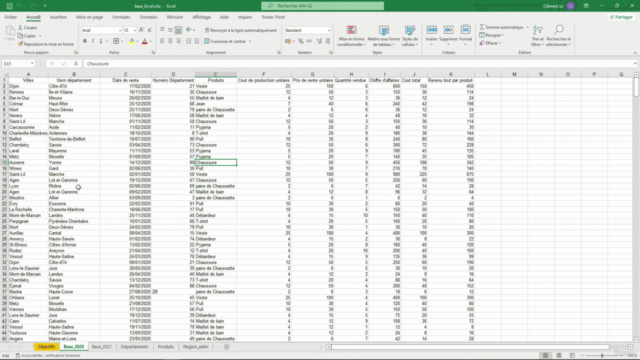Decrease indent in the Alignement group
Viewport: 640px width, 360px height.
click(189, 41)
